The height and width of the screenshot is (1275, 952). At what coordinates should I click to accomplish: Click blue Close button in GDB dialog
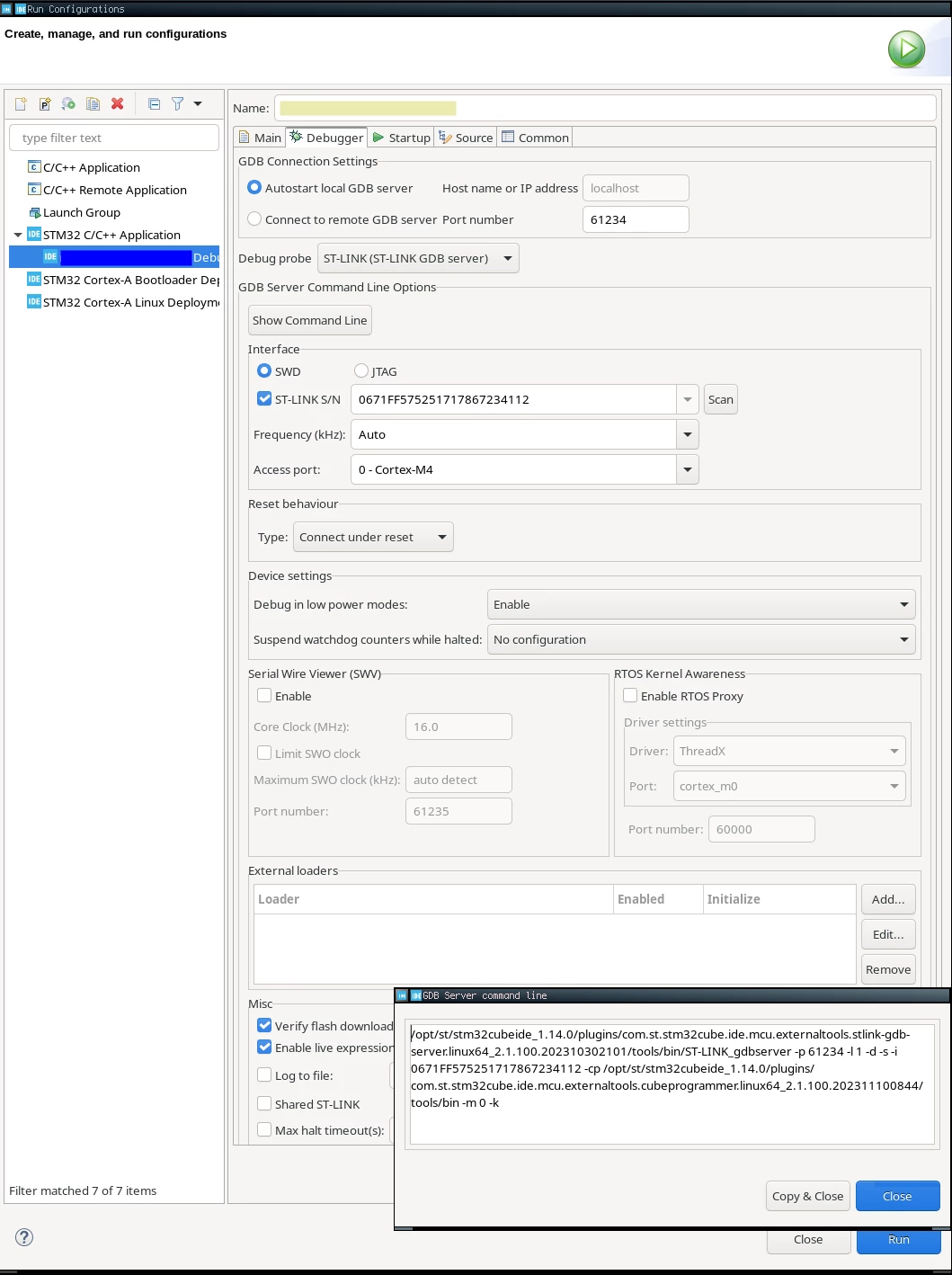[897, 1196]
